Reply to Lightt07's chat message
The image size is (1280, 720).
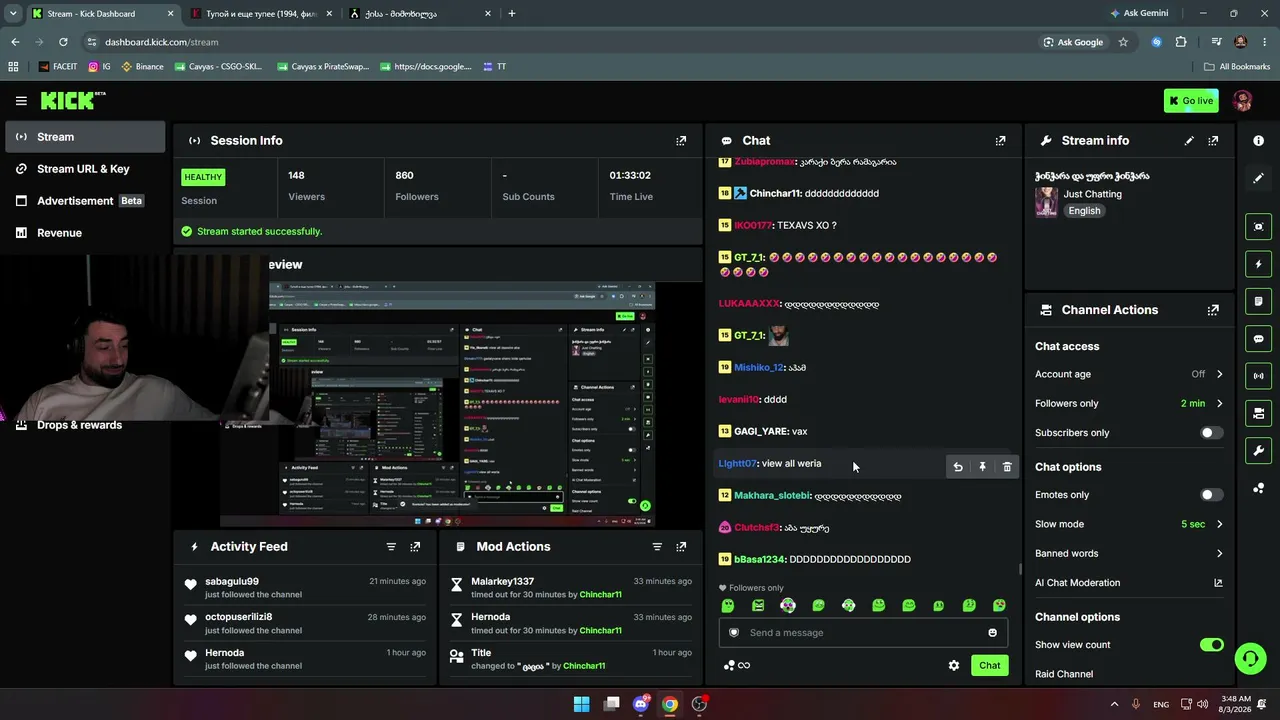tap(958, 467)
